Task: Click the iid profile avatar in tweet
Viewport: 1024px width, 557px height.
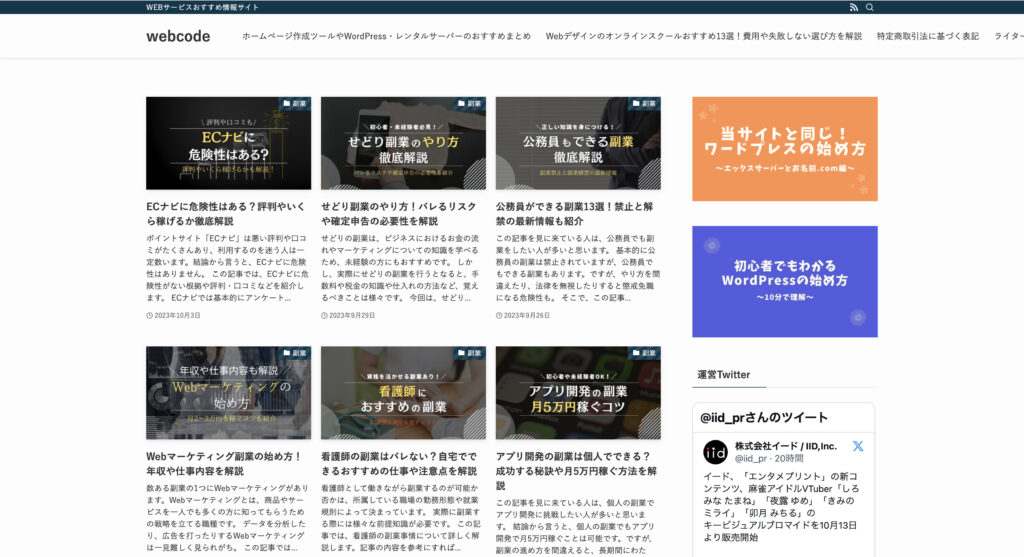Action: 715,451
